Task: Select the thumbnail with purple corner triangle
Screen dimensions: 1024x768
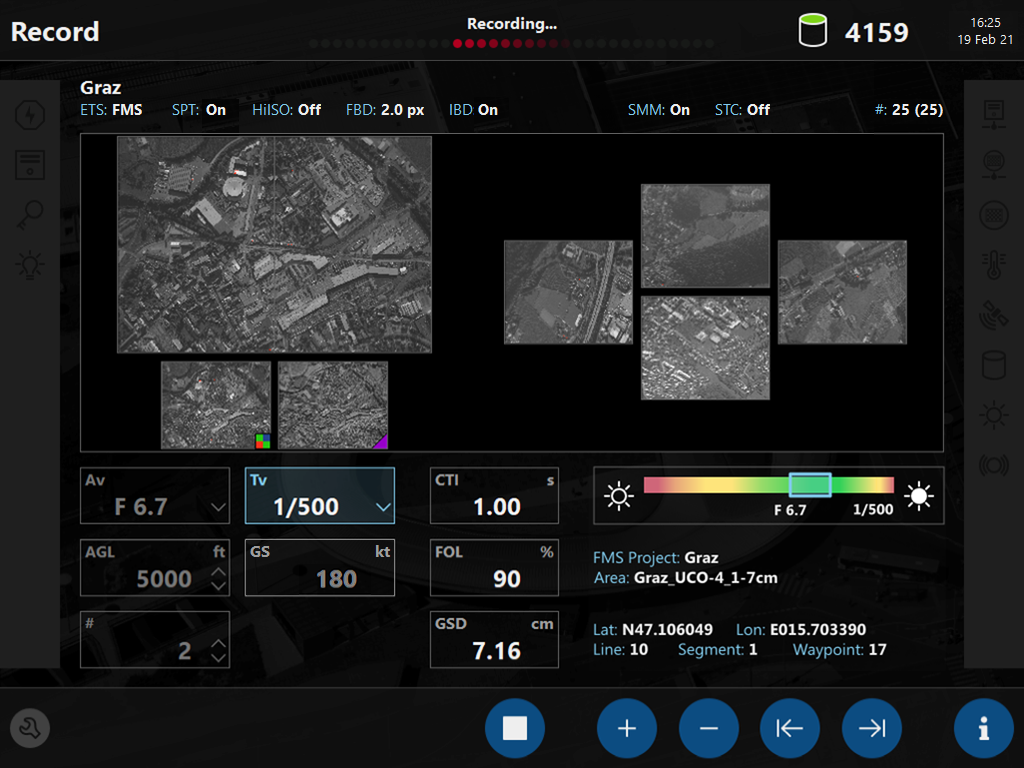Action: (x=333, y=405)
